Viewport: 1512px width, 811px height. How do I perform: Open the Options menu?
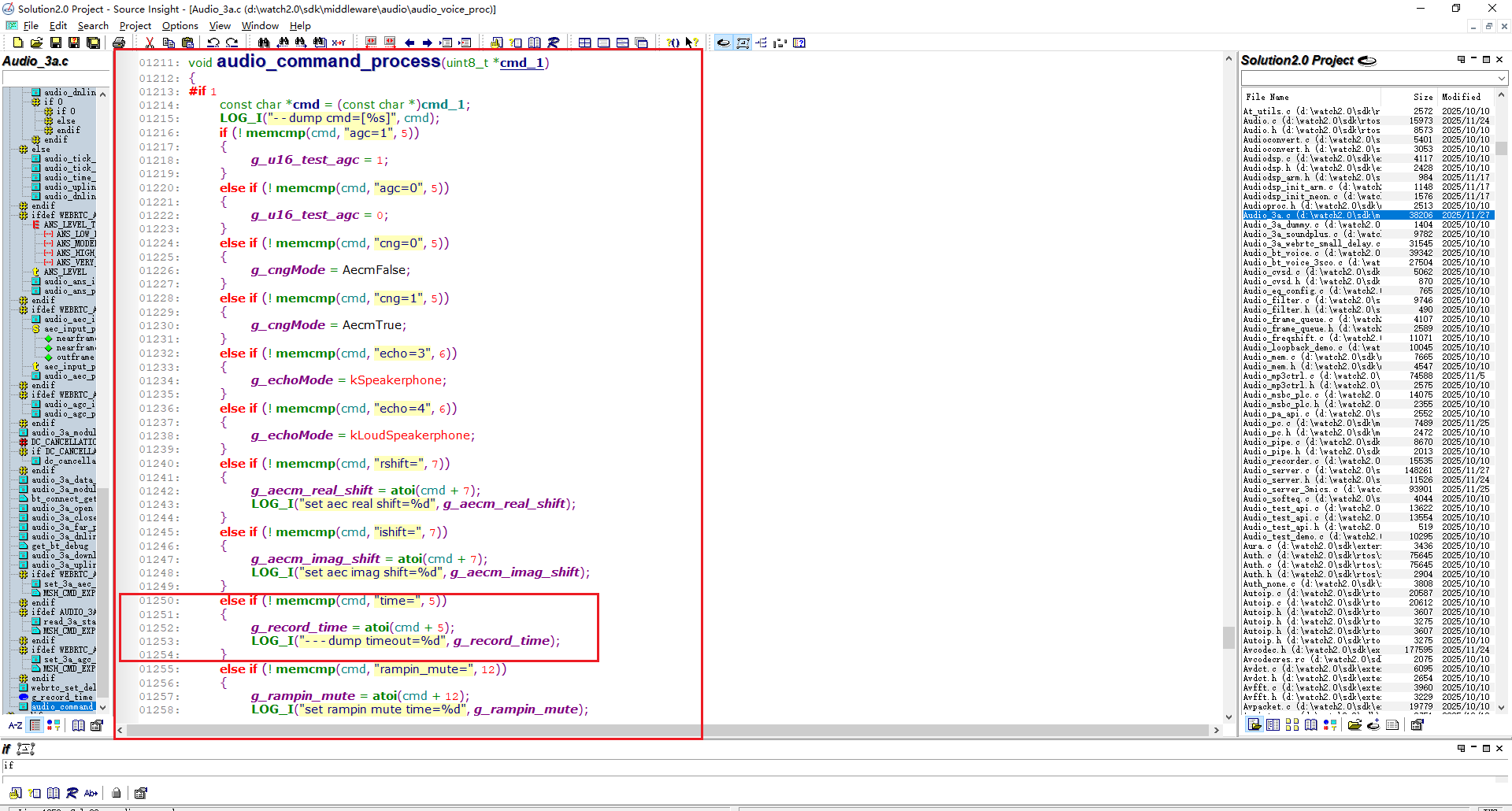[x=180, y=25]
